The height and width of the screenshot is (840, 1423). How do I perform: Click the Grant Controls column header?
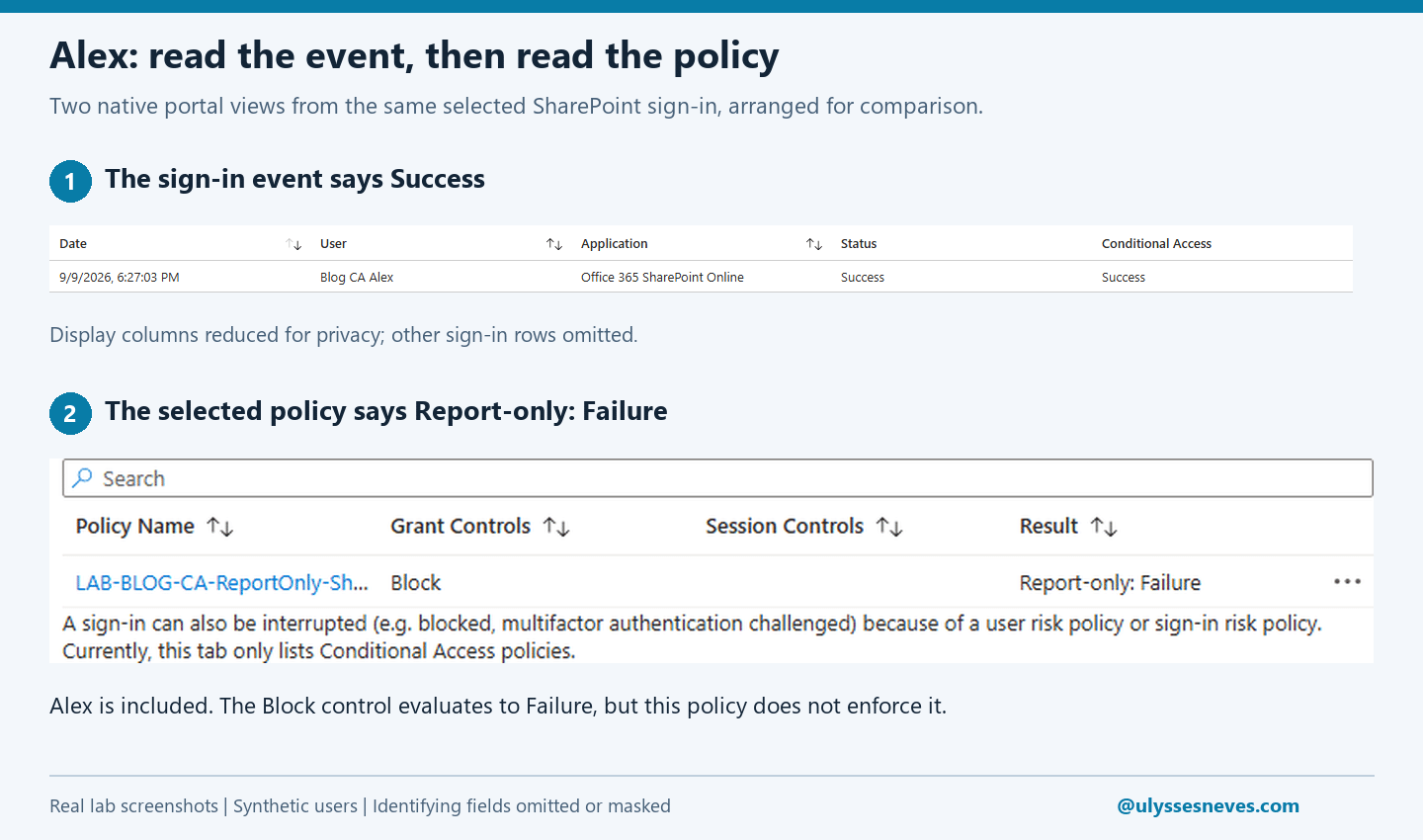pyautogui.click(x=460, y=527)
